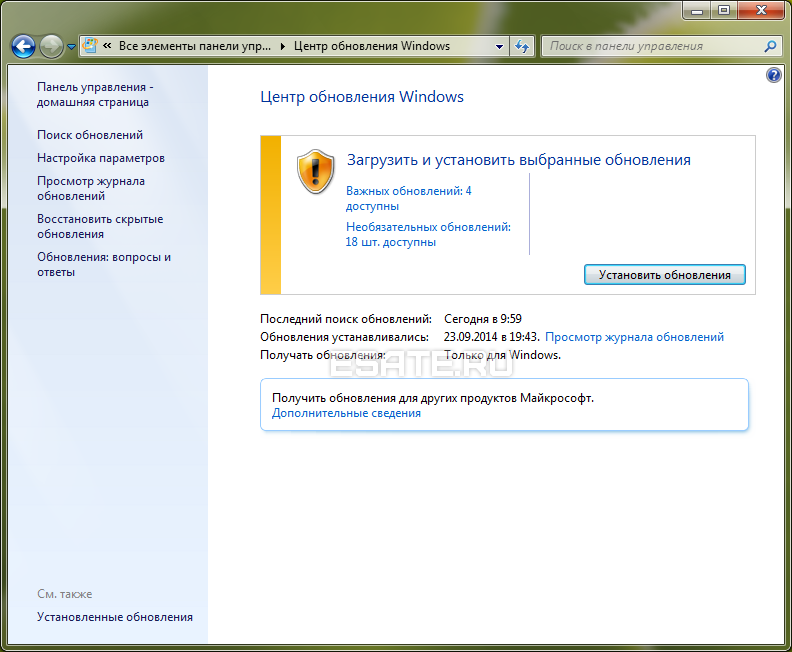Screen dimensions: 792x652
Task: Open recent pages dropdown beside navigation arrows
Action: click(71, 47)
